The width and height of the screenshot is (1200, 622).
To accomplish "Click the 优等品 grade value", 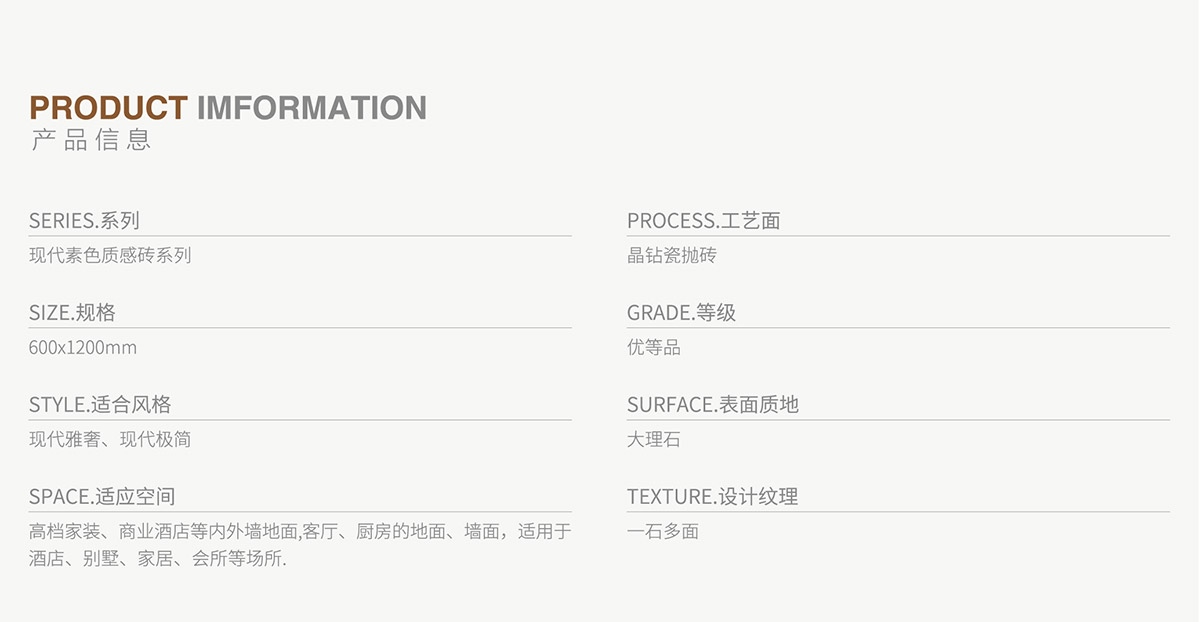I will 654,348.
